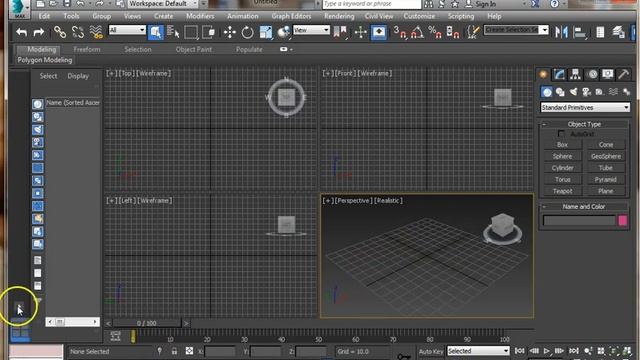640x360 pixels.
Task: Toggle the Percent Snap icon
Action: (435, 32)
